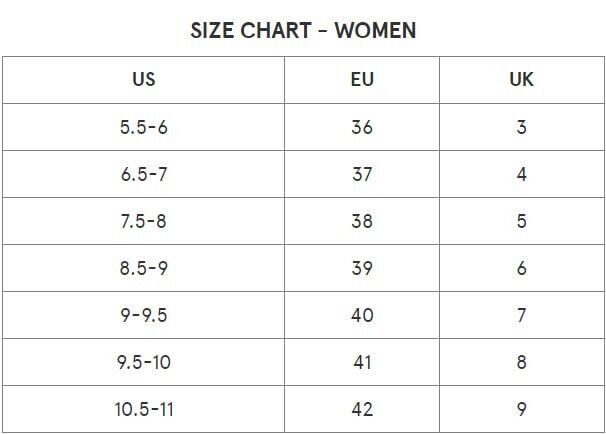Viewport: 606px width, 434px height.
Task: Click the US size 9-9.5 cell
Action: pyautogui.click(x=143, y=315)
